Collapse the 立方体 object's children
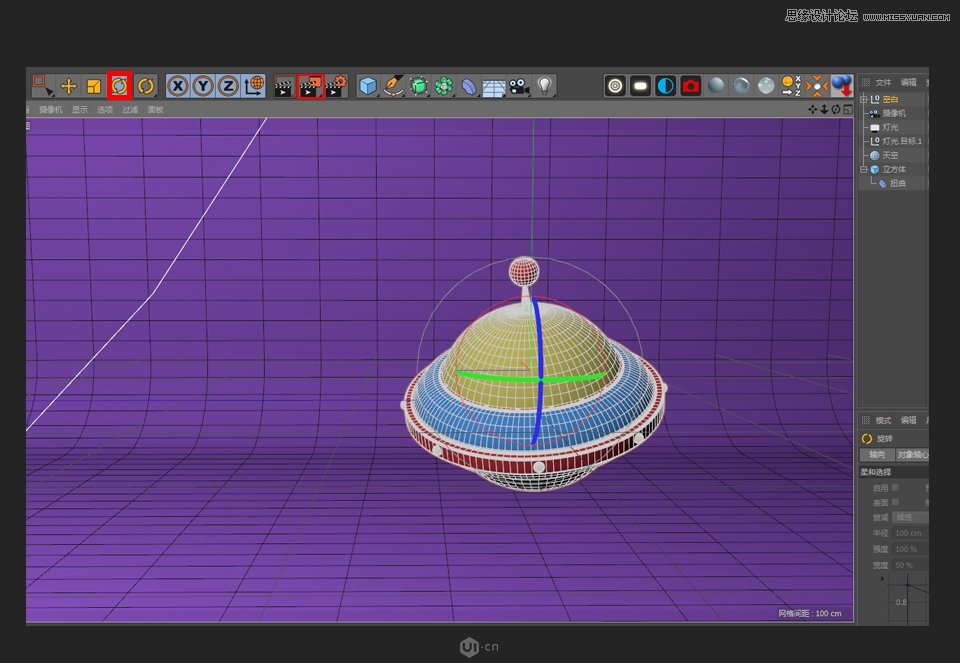Viewport: 960px width, 663px height. tap(863, 170)
